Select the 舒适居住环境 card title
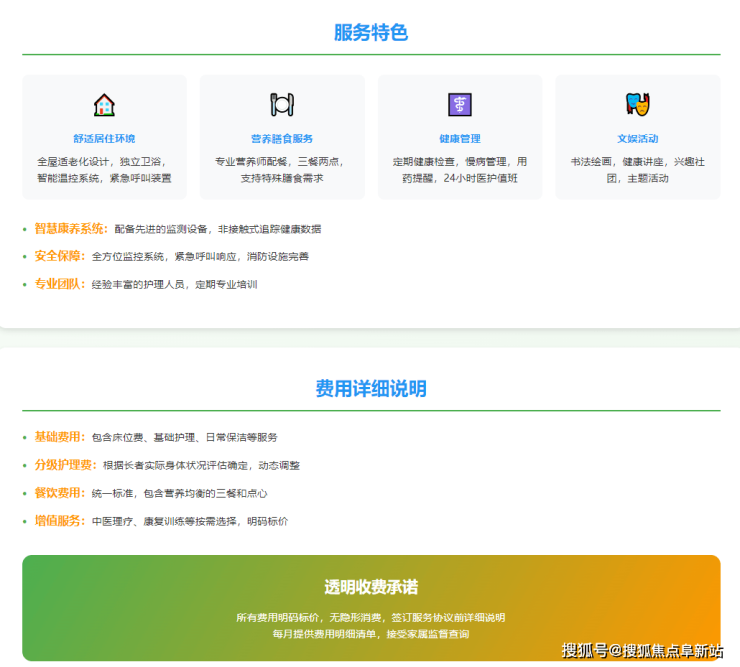 (104, 139)
